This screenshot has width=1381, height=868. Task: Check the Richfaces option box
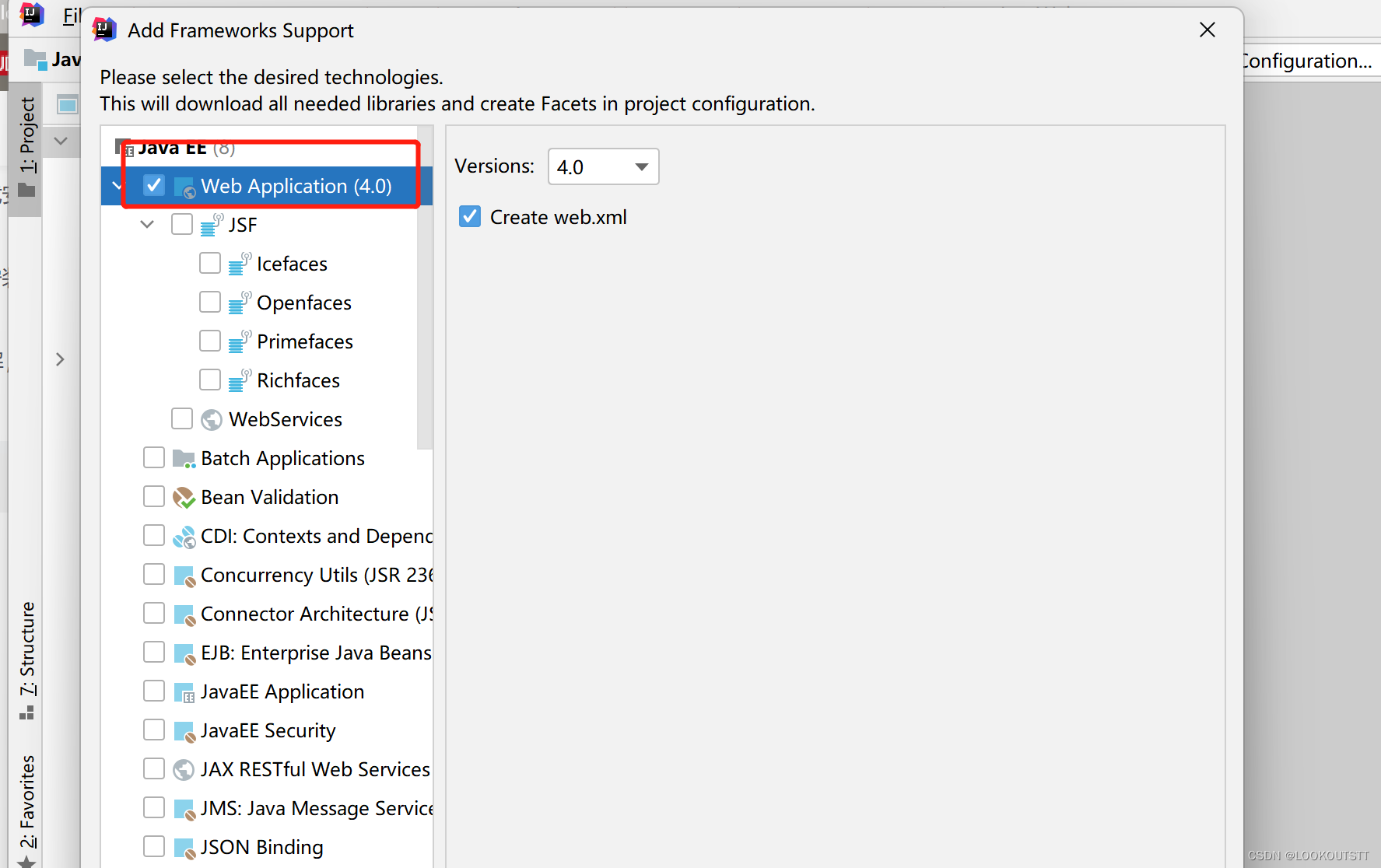[210, 380]
